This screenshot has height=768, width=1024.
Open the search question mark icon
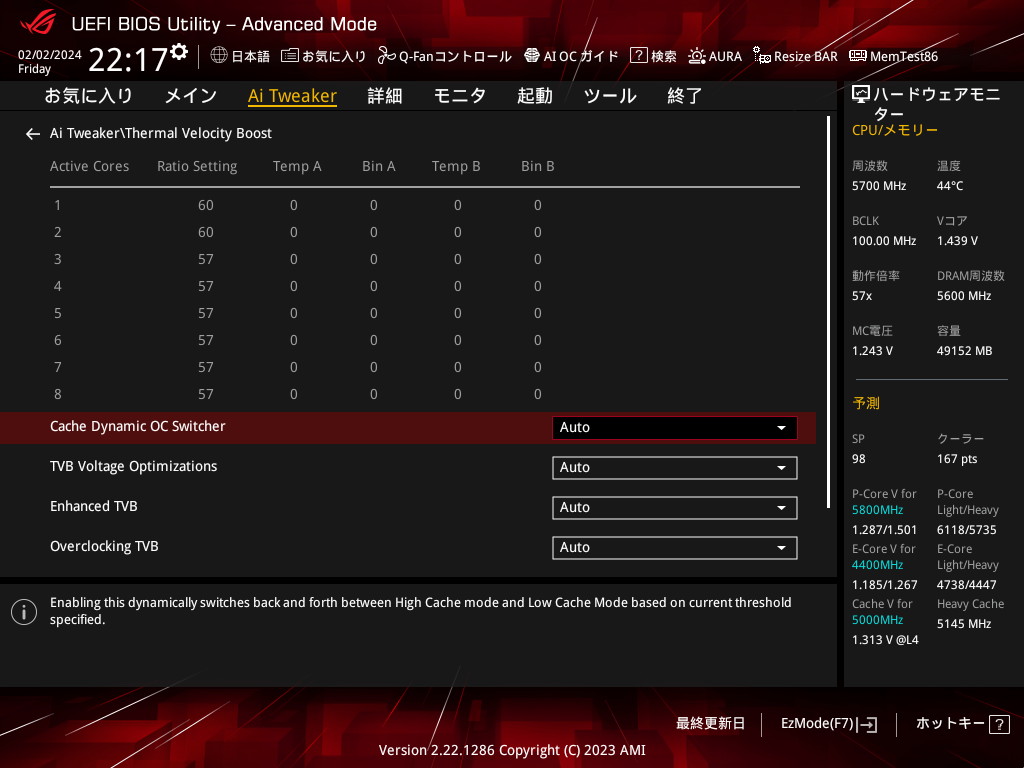(638, 56)
